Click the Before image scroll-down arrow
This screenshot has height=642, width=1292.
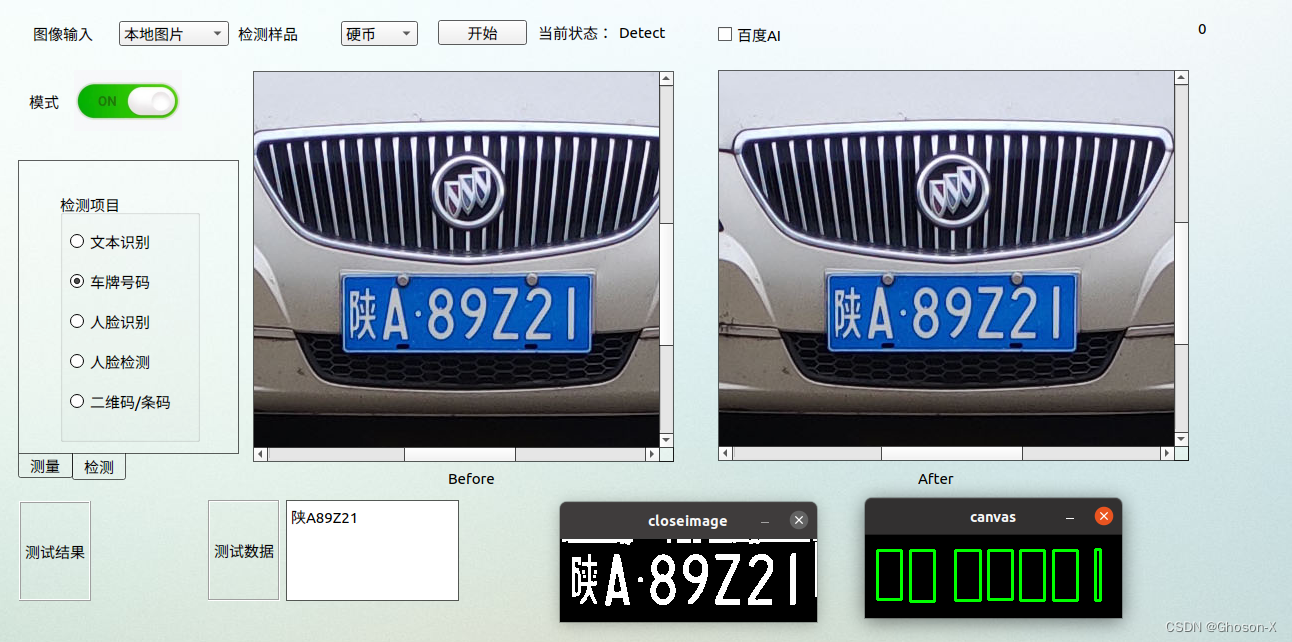(666, 439)
